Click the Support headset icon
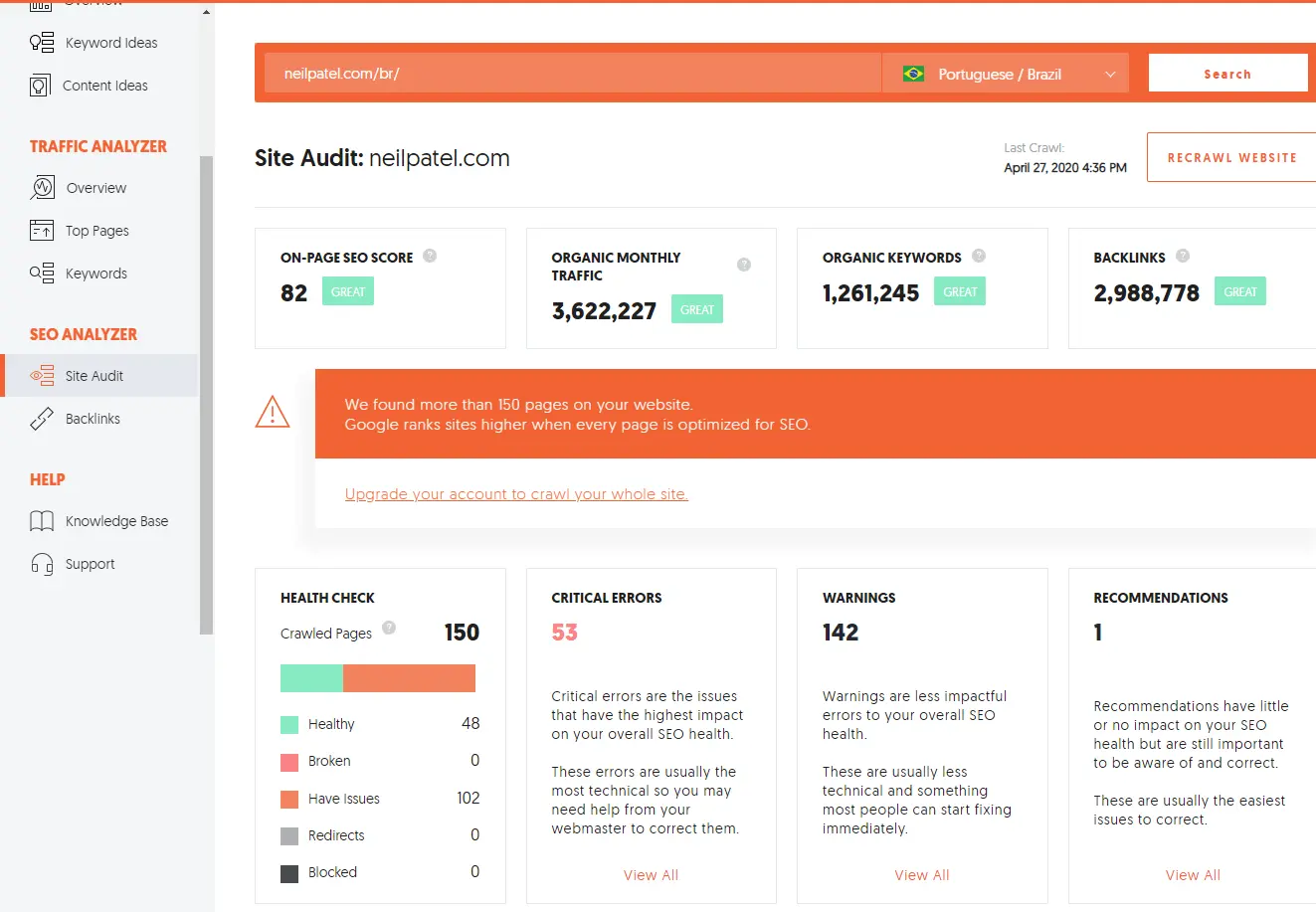This screenshot has width=1316, height=912. pos(42,564)
